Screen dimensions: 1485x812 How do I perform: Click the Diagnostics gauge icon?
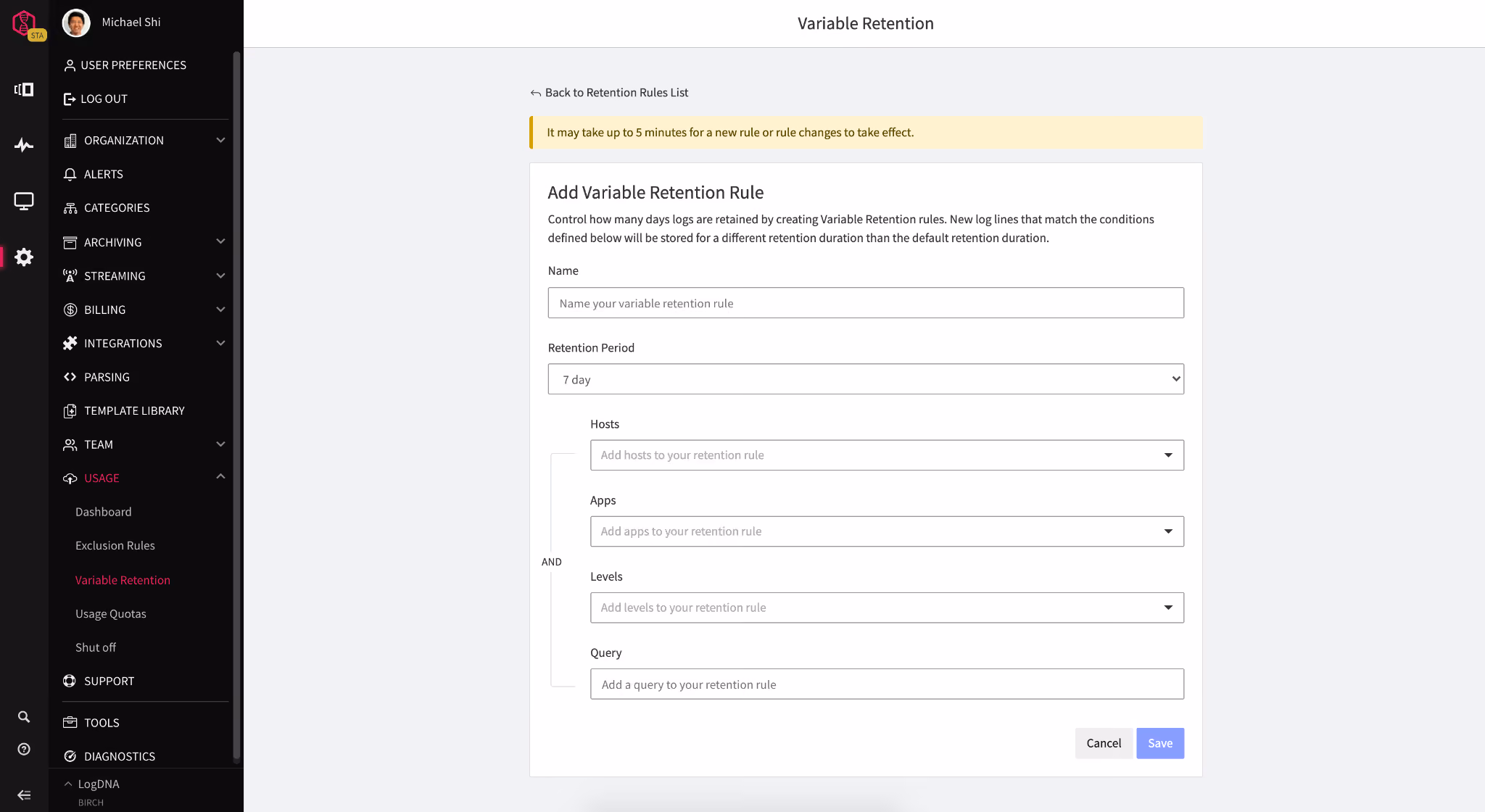pos(70,756)
